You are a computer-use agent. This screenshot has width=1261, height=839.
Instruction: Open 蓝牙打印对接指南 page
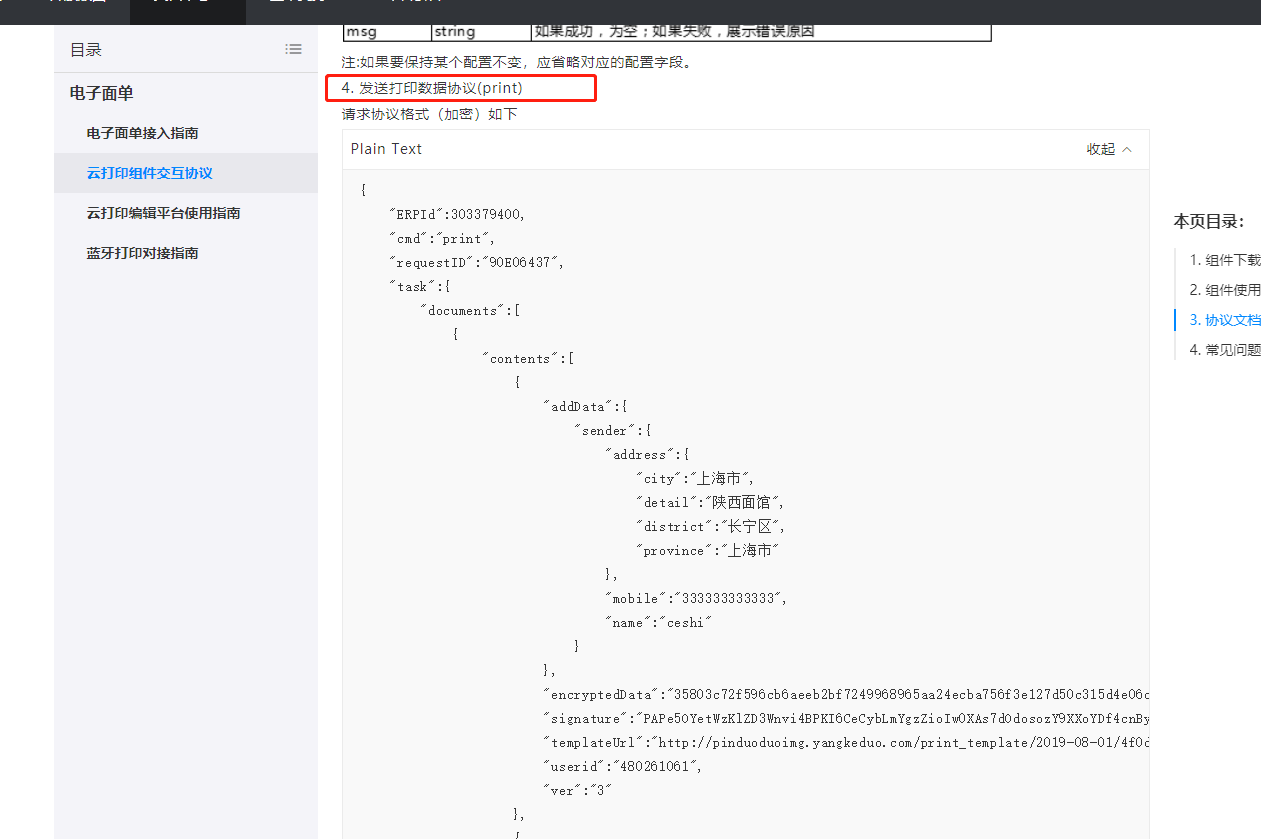click(x=142, y=253)
